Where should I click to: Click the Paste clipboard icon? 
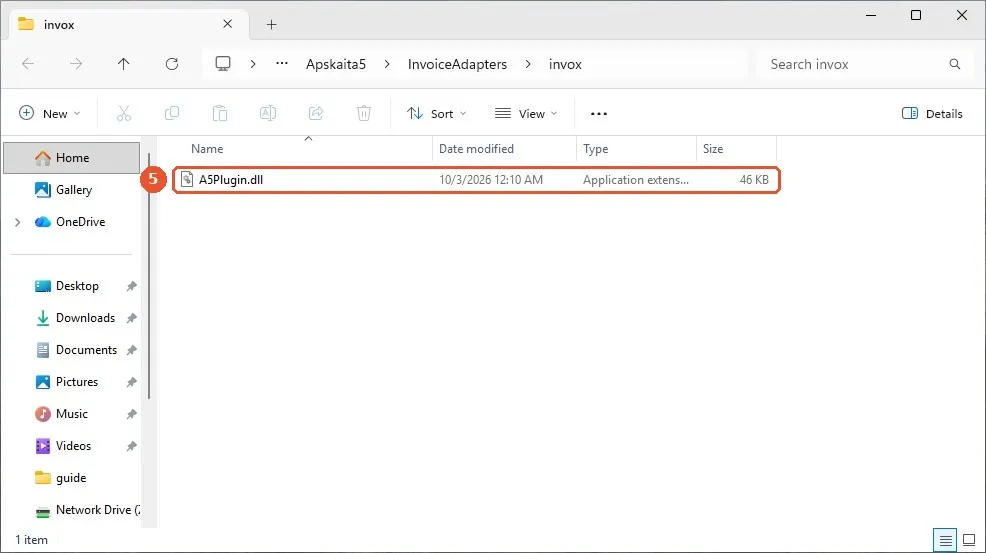(x=219, y=113)
